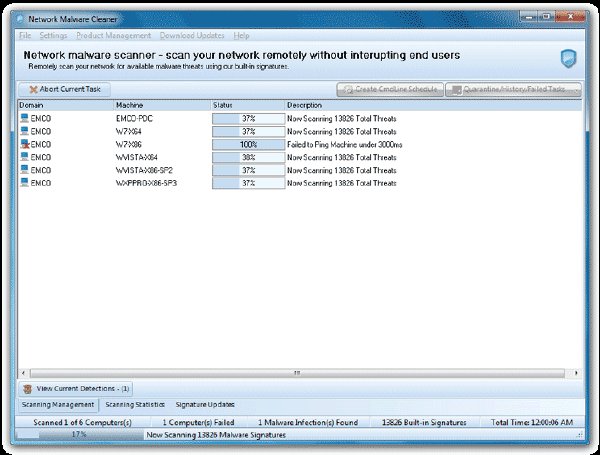The width and height of the screenshot is (600, 455).
Task: Click the computer icon for WXPPRO-X86-SP3 row
Action: pos(24,183)
